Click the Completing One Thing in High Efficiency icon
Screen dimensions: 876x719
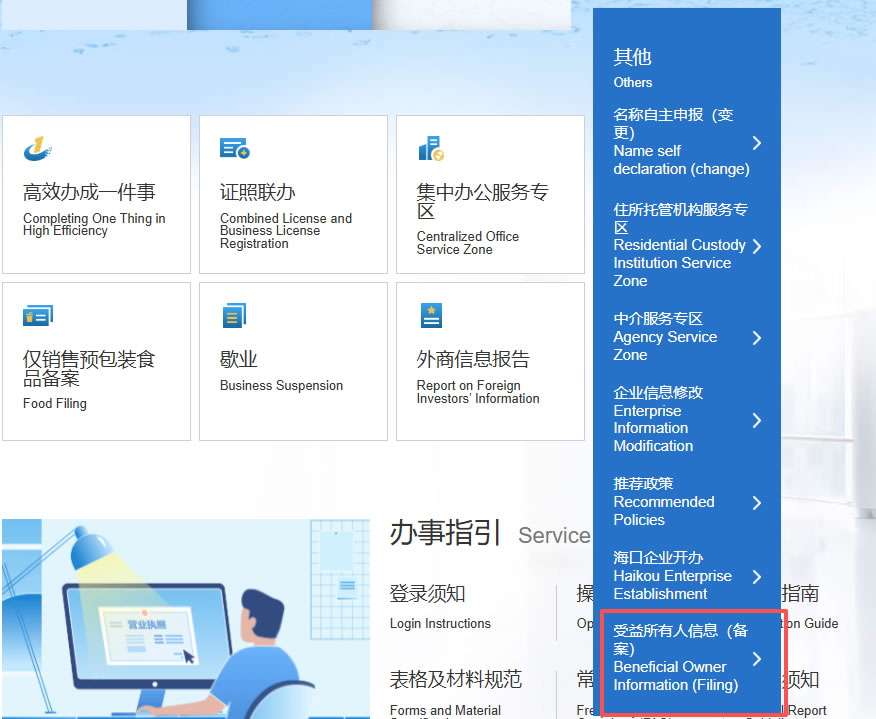pyautogui.click(x=37, y=149)
